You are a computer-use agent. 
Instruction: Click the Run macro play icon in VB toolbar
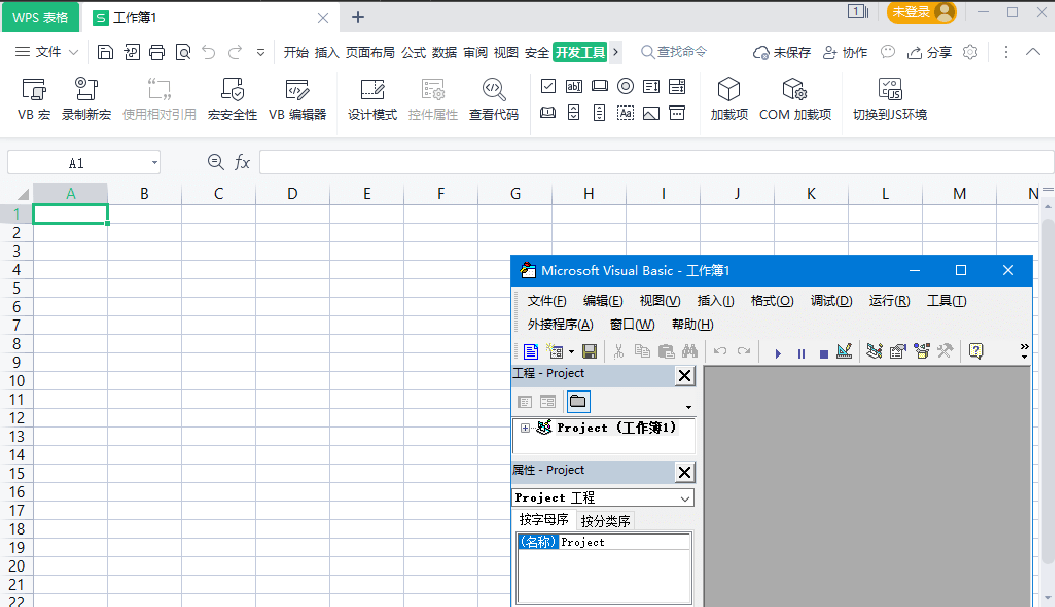(778, 353)
